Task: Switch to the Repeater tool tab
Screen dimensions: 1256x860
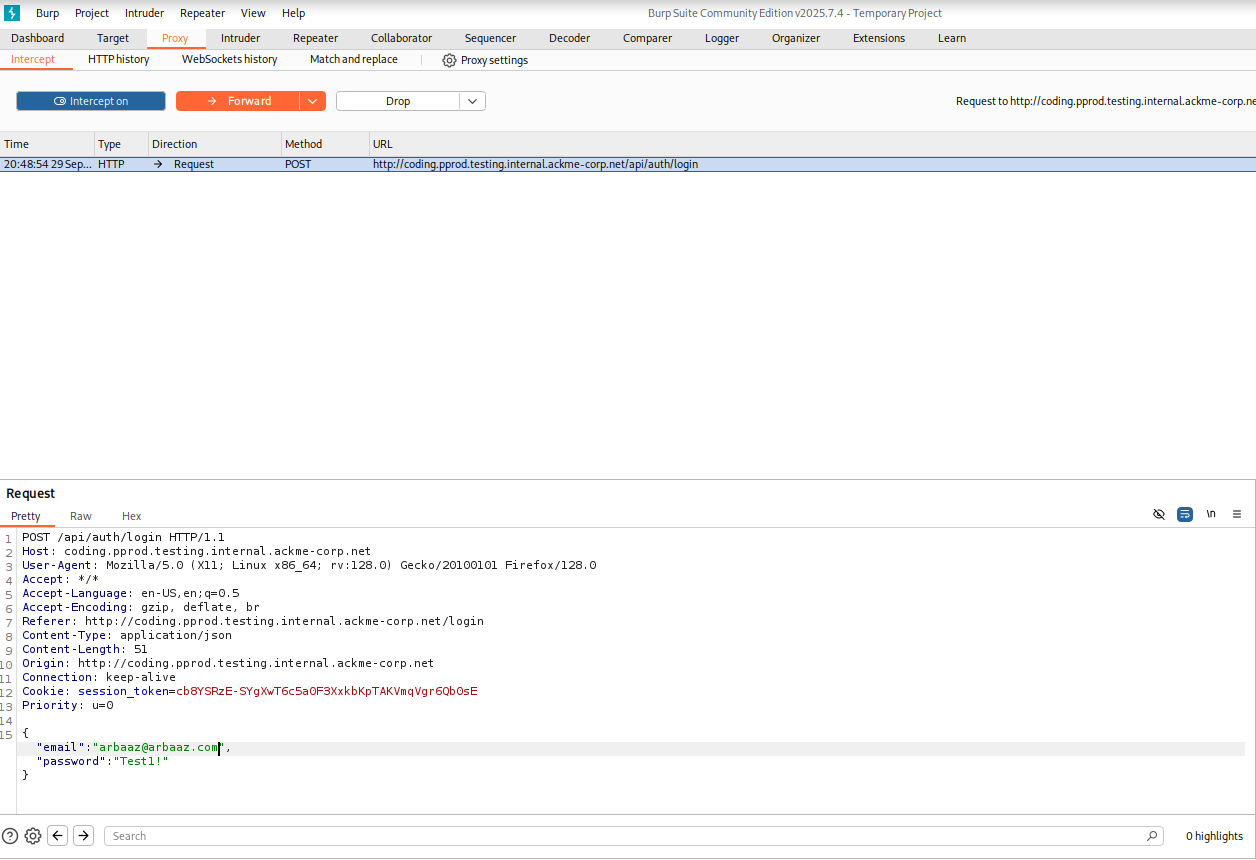Action: [x=315, y=38]
